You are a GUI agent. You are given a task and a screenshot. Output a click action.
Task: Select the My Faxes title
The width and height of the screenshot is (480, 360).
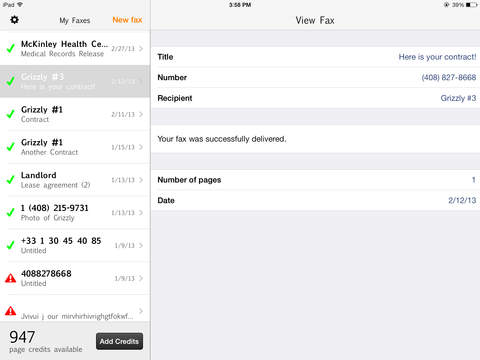click(75, 20)
